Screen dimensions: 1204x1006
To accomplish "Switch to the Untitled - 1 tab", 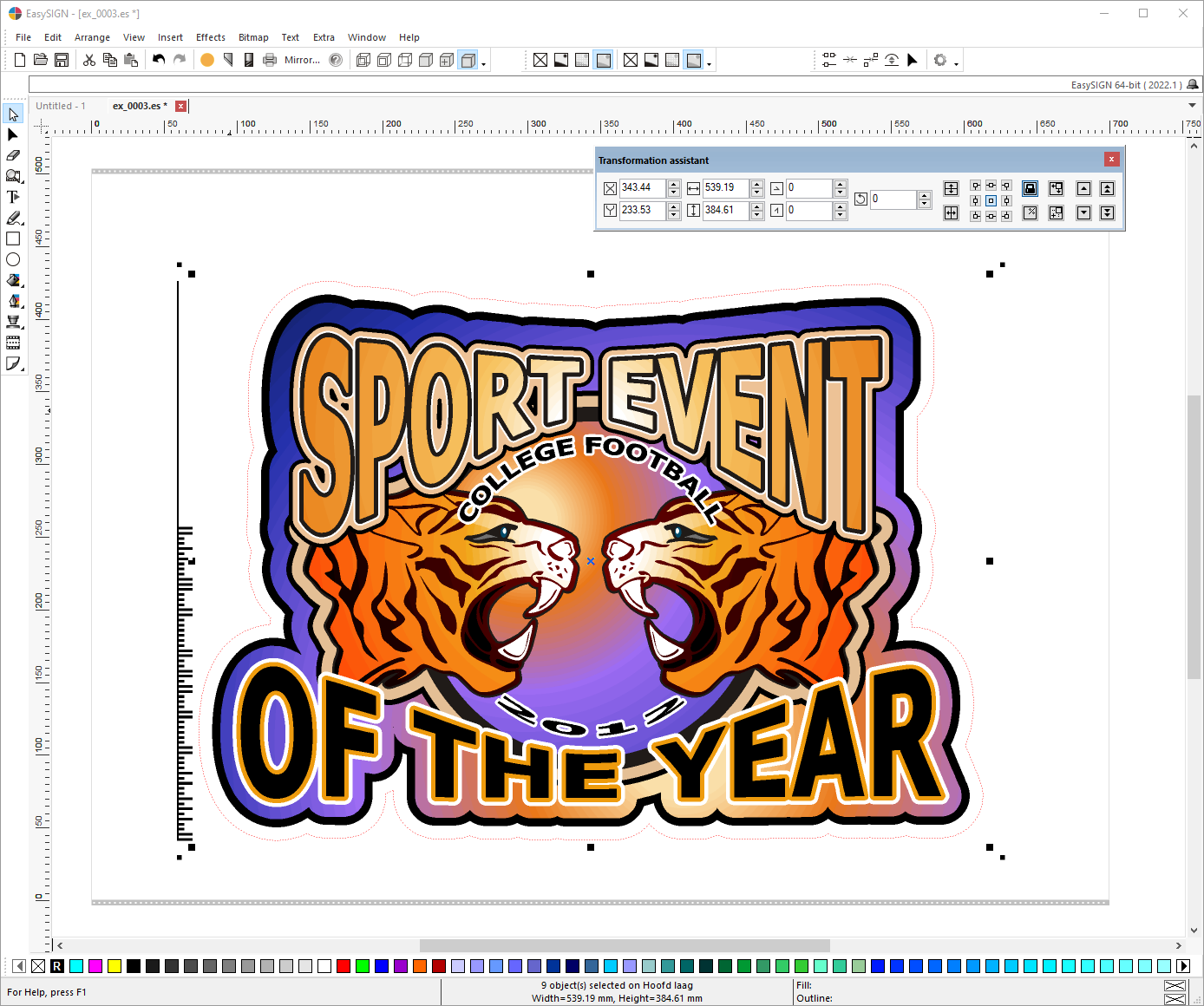I will click(x=61, y=106).
